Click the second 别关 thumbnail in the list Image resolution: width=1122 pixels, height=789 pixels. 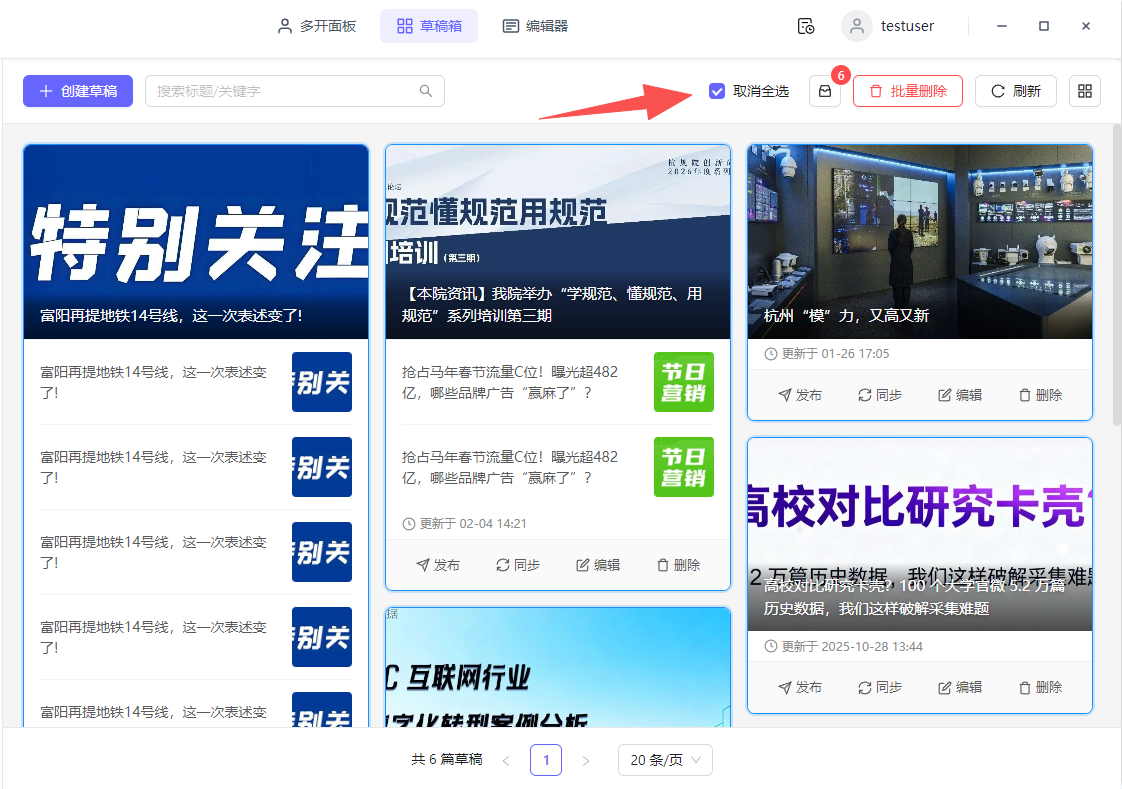(322, 467)
